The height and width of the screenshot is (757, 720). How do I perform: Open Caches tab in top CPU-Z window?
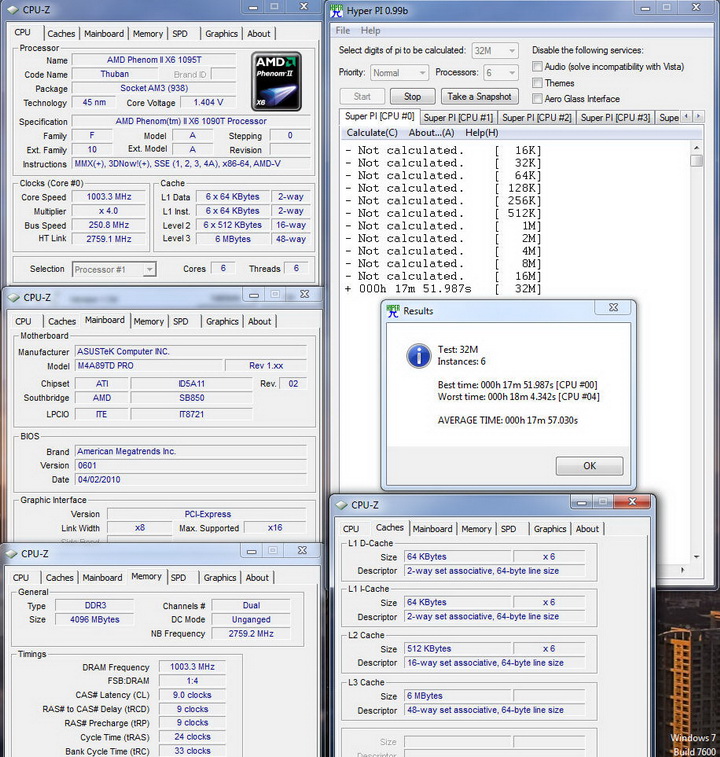coord(61,34)
